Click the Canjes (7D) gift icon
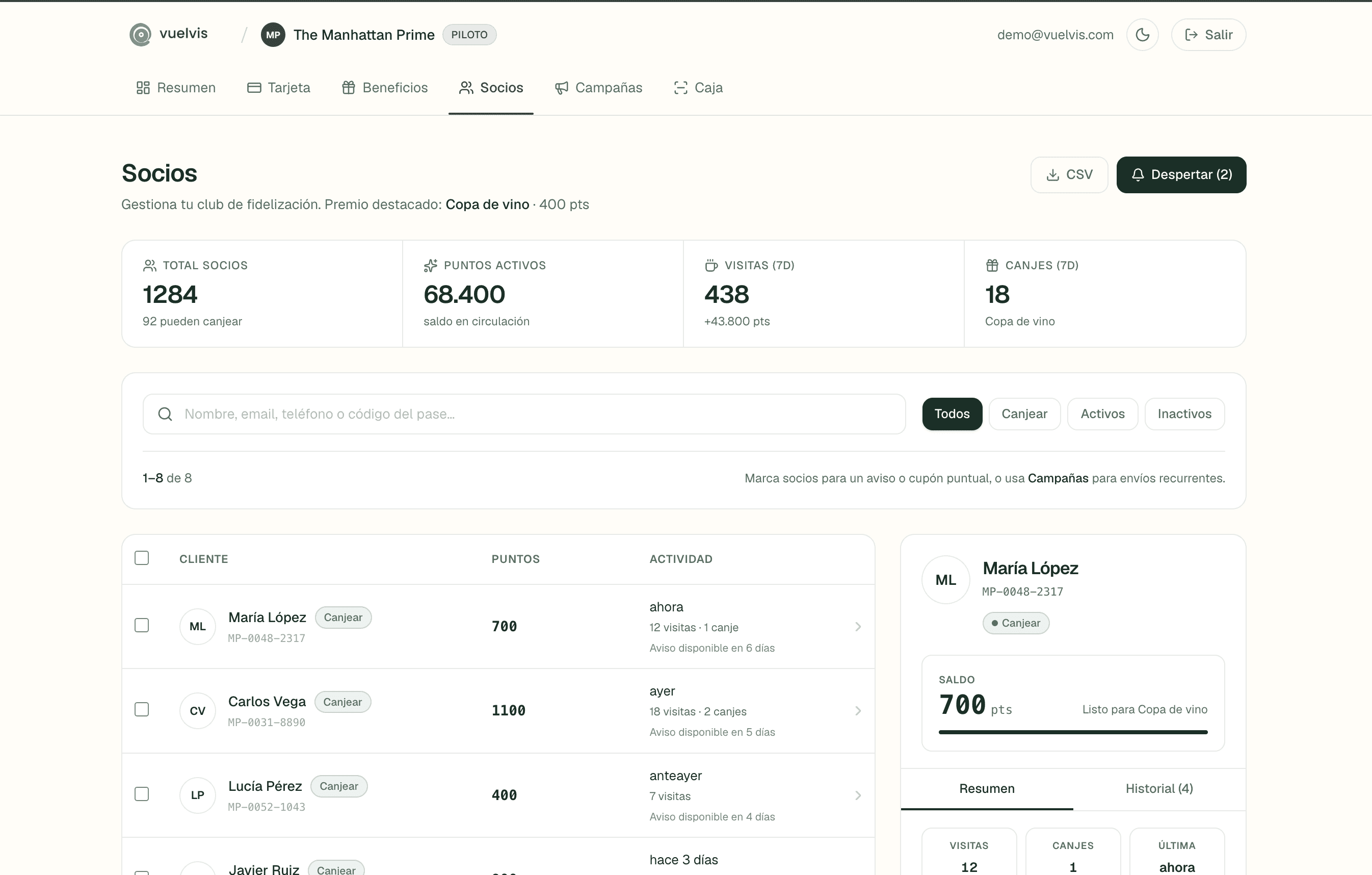 [x=992, y=265]
